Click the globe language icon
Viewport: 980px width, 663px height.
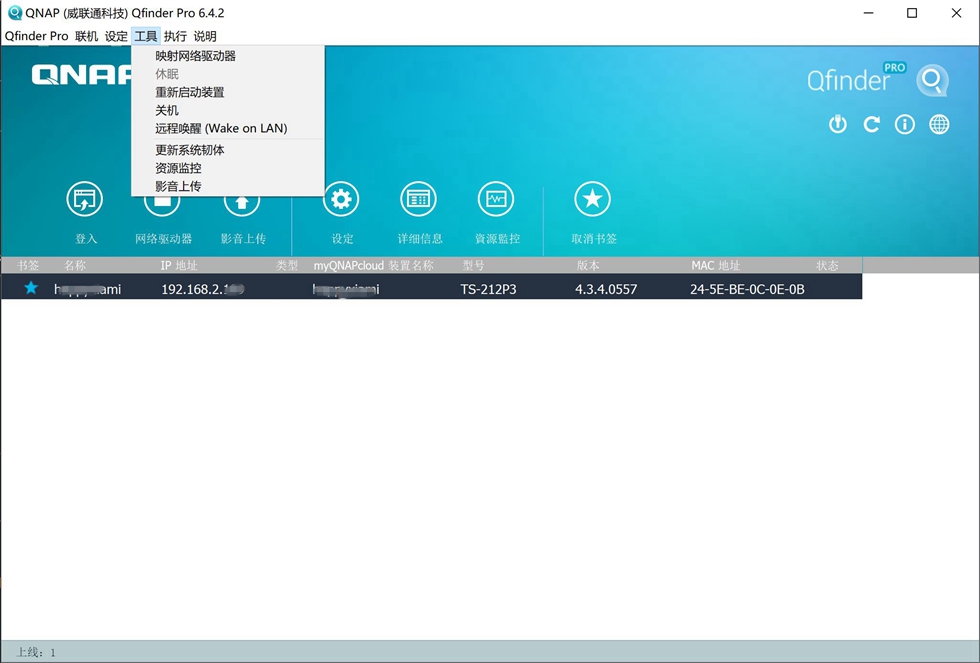click(939, 124)
